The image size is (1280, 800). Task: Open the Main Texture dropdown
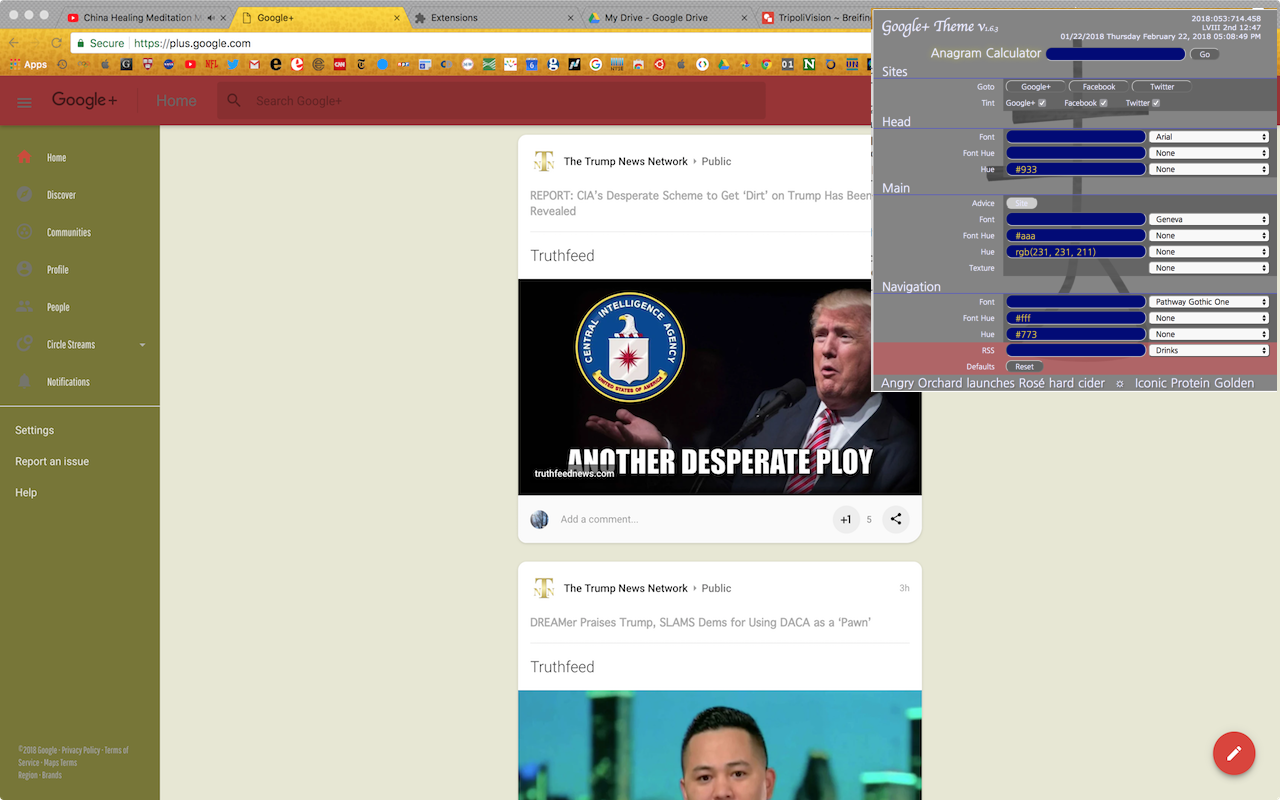click(1209, 268)
